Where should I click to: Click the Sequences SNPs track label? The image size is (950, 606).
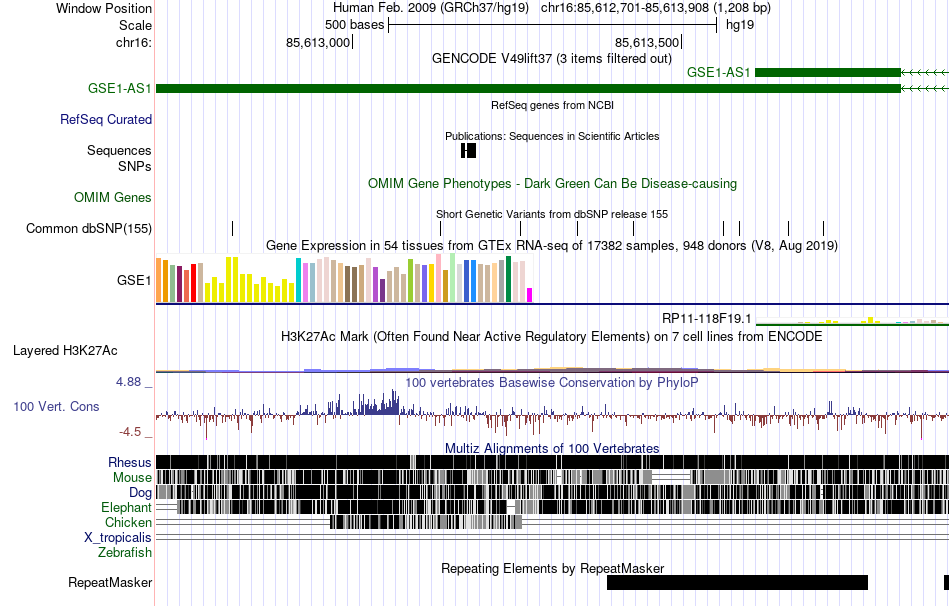[119, 158]
